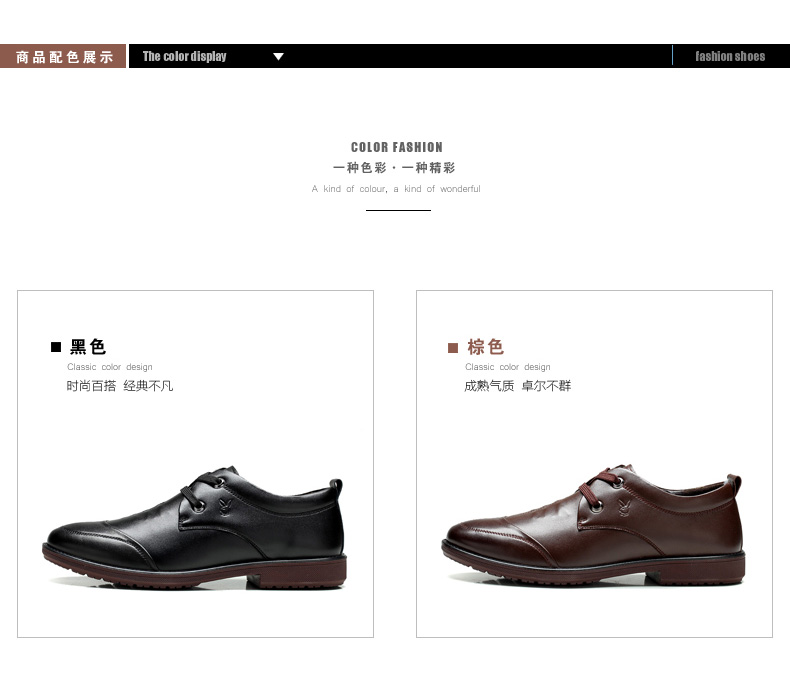Click the brown square color swatch

453,348
